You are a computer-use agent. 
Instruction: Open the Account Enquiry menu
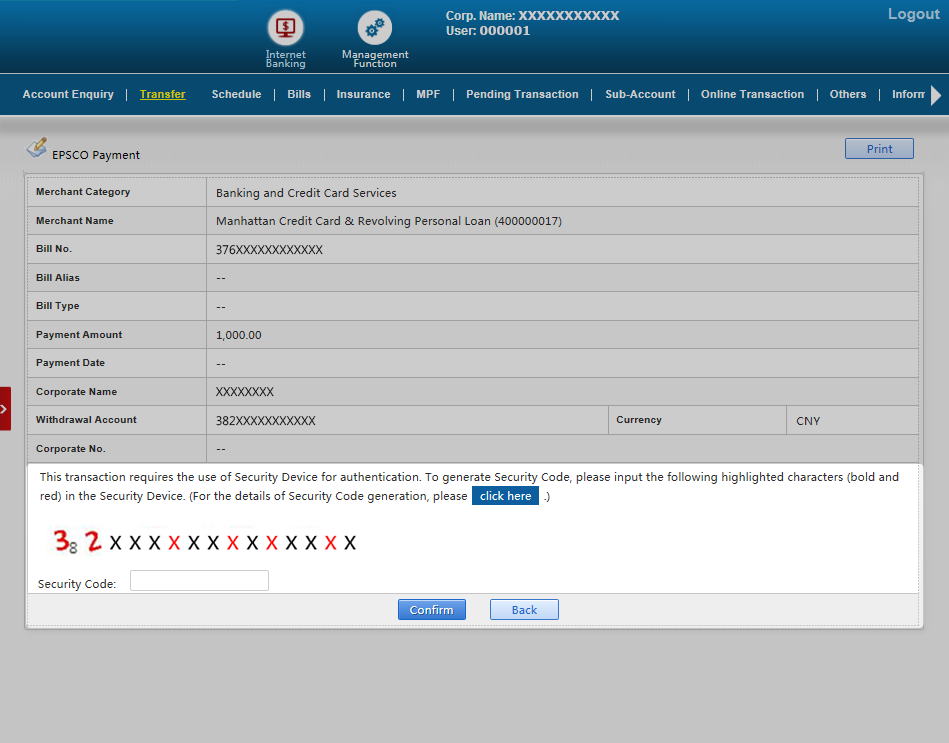coord(68,94)
